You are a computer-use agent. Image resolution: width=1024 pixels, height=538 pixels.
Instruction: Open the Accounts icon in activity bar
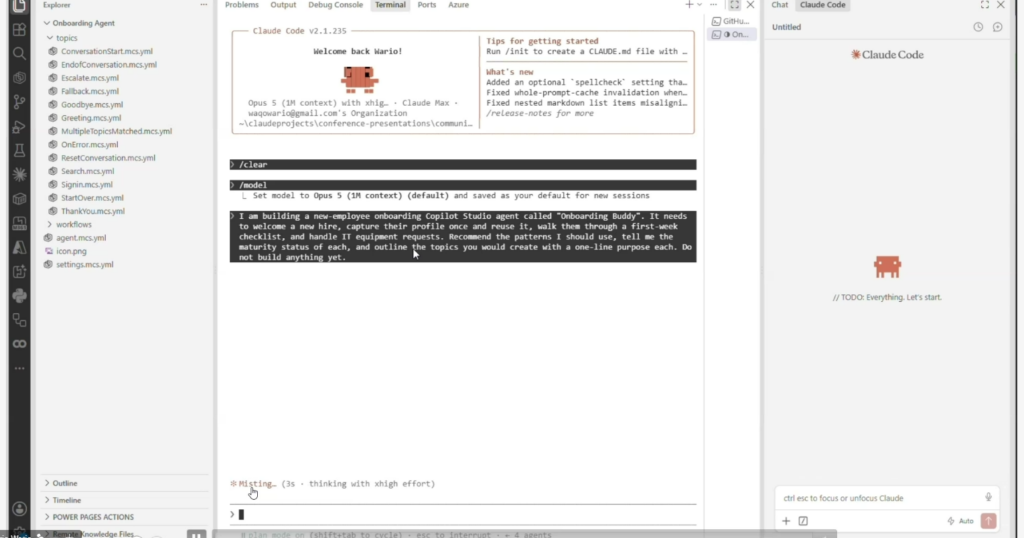pyautogui.click(x=20, y=509)
